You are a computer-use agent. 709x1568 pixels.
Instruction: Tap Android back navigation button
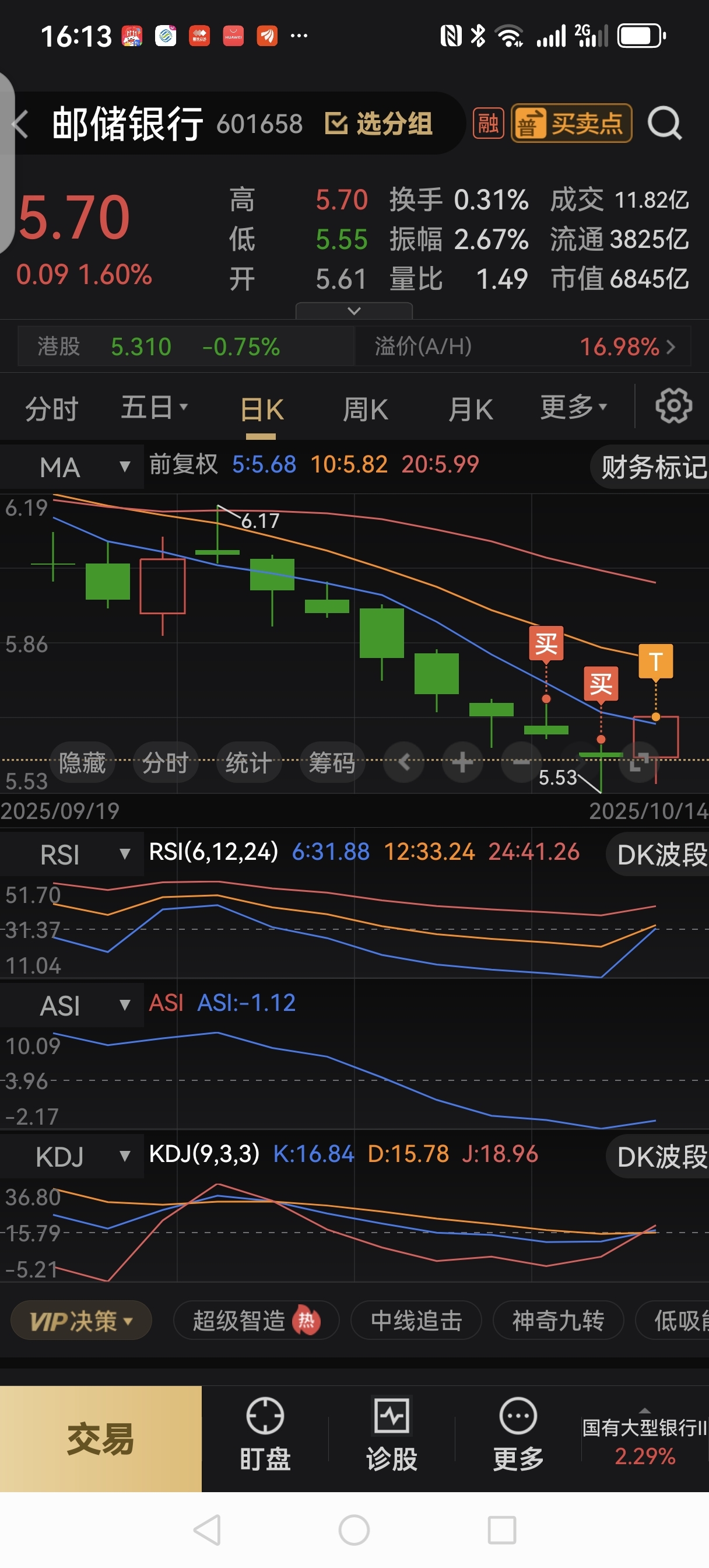[x=208, y=1529]
